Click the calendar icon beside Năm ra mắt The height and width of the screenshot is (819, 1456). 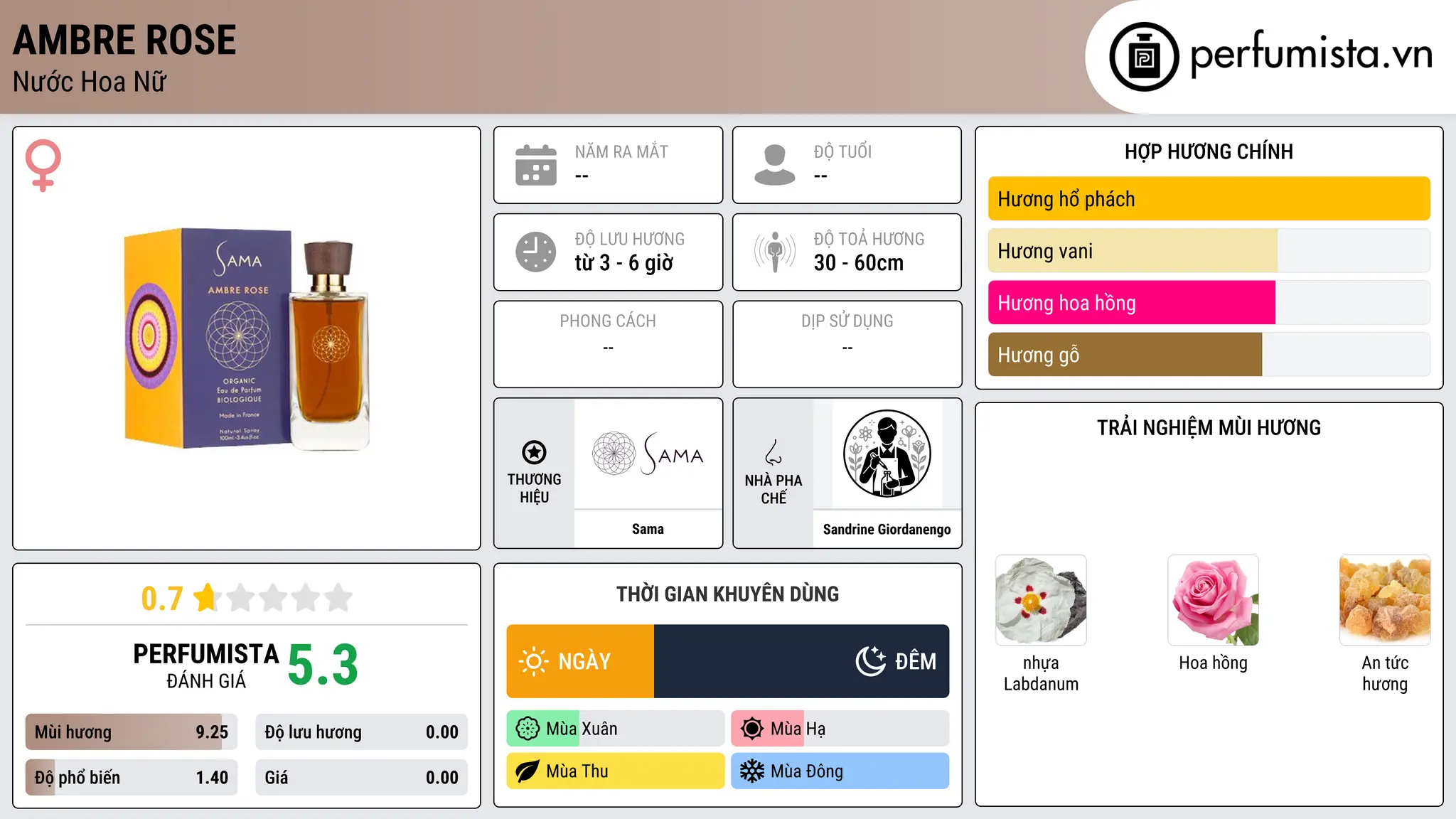click(536, 165)
